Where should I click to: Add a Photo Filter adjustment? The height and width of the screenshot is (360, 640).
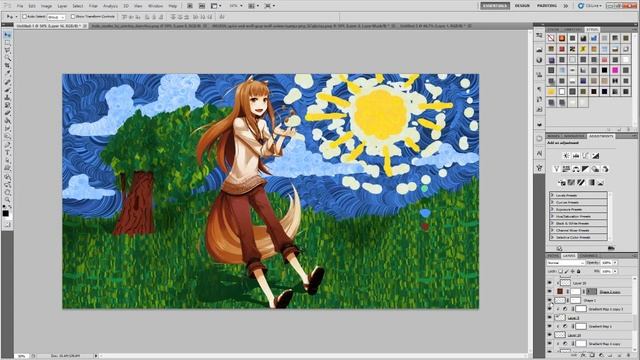coord(596,169)
